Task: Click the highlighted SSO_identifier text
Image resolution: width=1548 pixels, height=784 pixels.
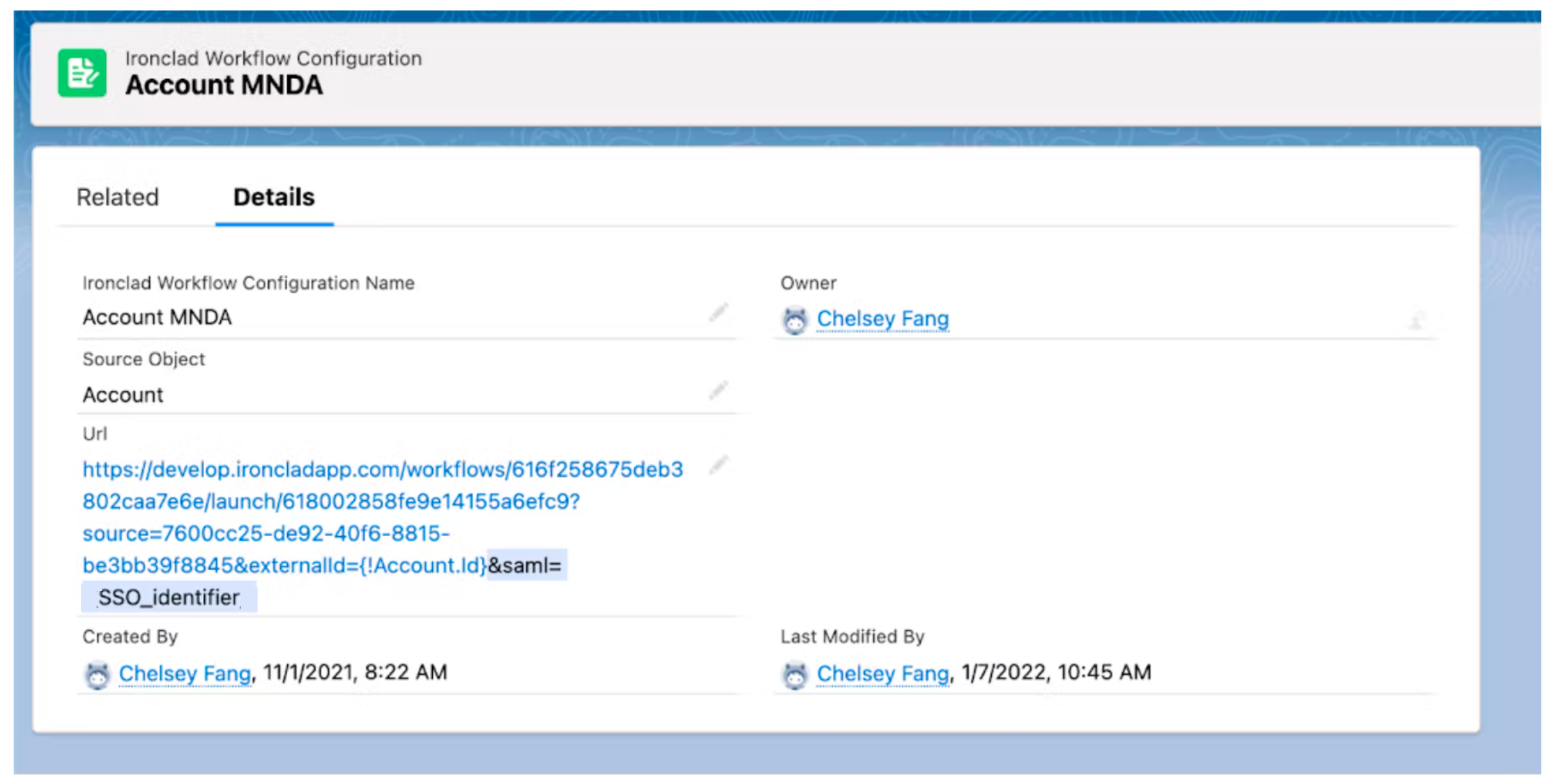Action: [x=169, y=597]
